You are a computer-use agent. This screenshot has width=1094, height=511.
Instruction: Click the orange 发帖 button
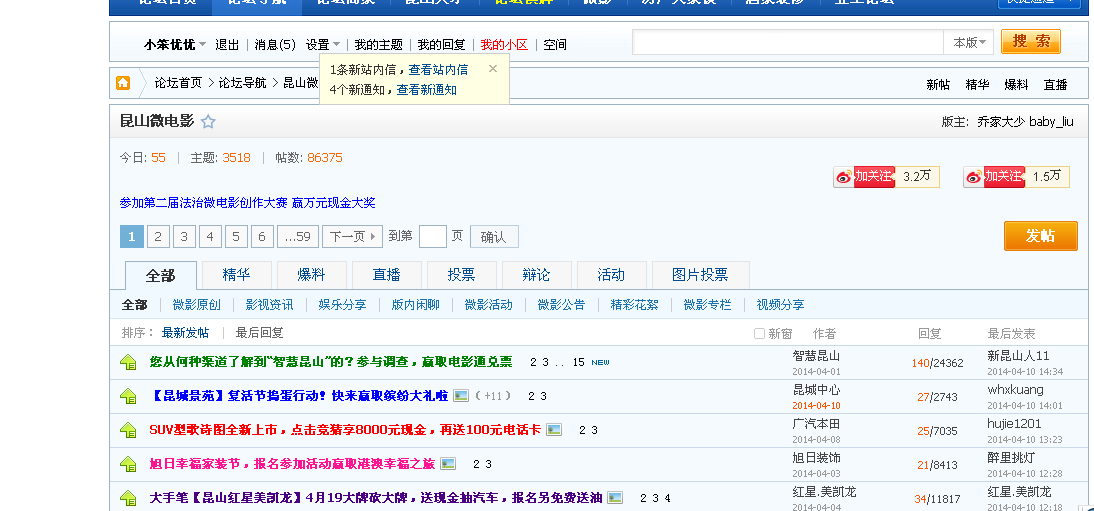[x=1040, y=236]
